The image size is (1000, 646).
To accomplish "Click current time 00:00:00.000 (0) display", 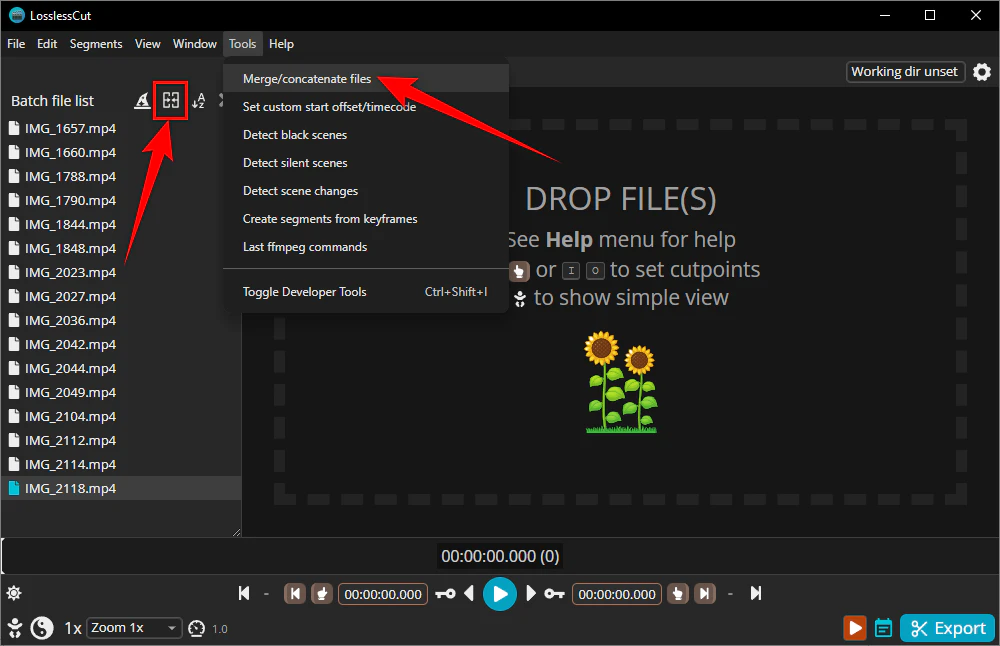I will click(x=500, y=556).
